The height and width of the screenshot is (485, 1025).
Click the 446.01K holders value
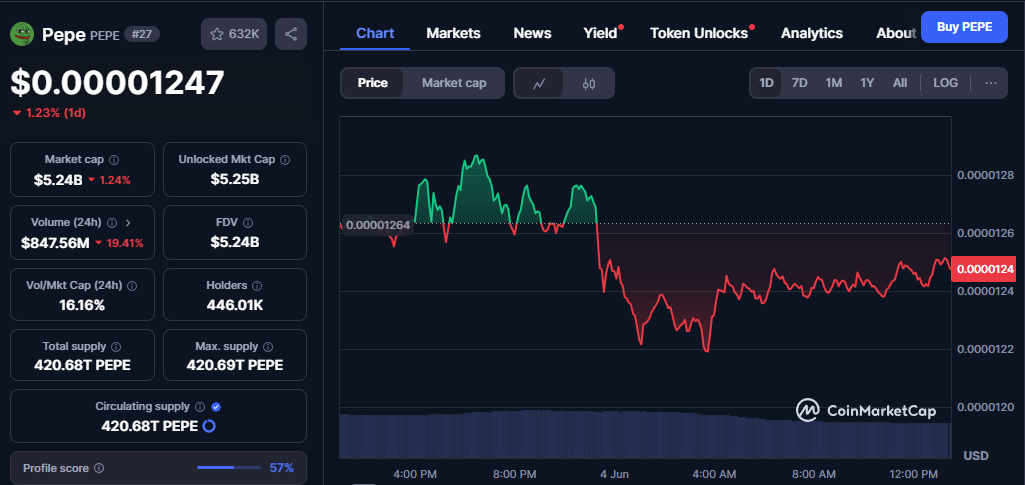click(235, 305)
